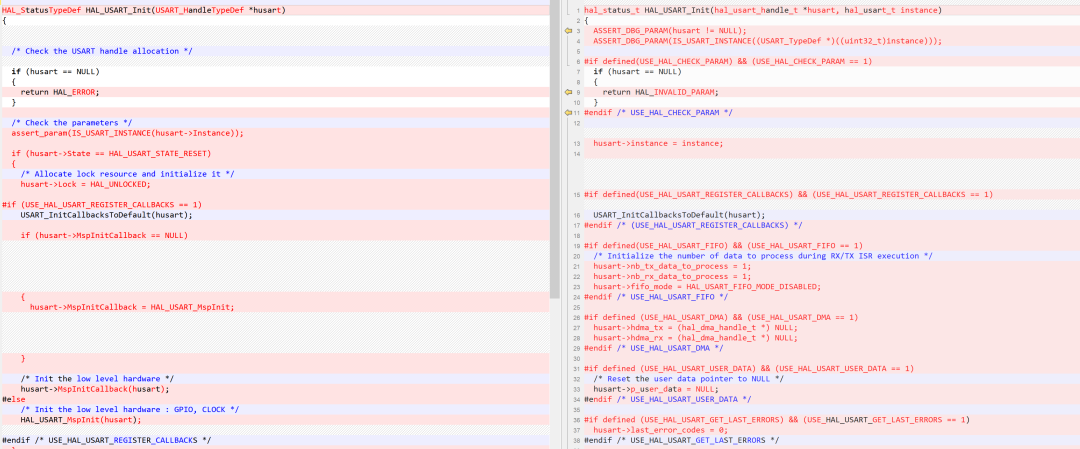The width and height of the screenshot is (1080, 449).
Task: Click comment 'Allocate lock resource and initialize it'
Action: tap(127, 174)
